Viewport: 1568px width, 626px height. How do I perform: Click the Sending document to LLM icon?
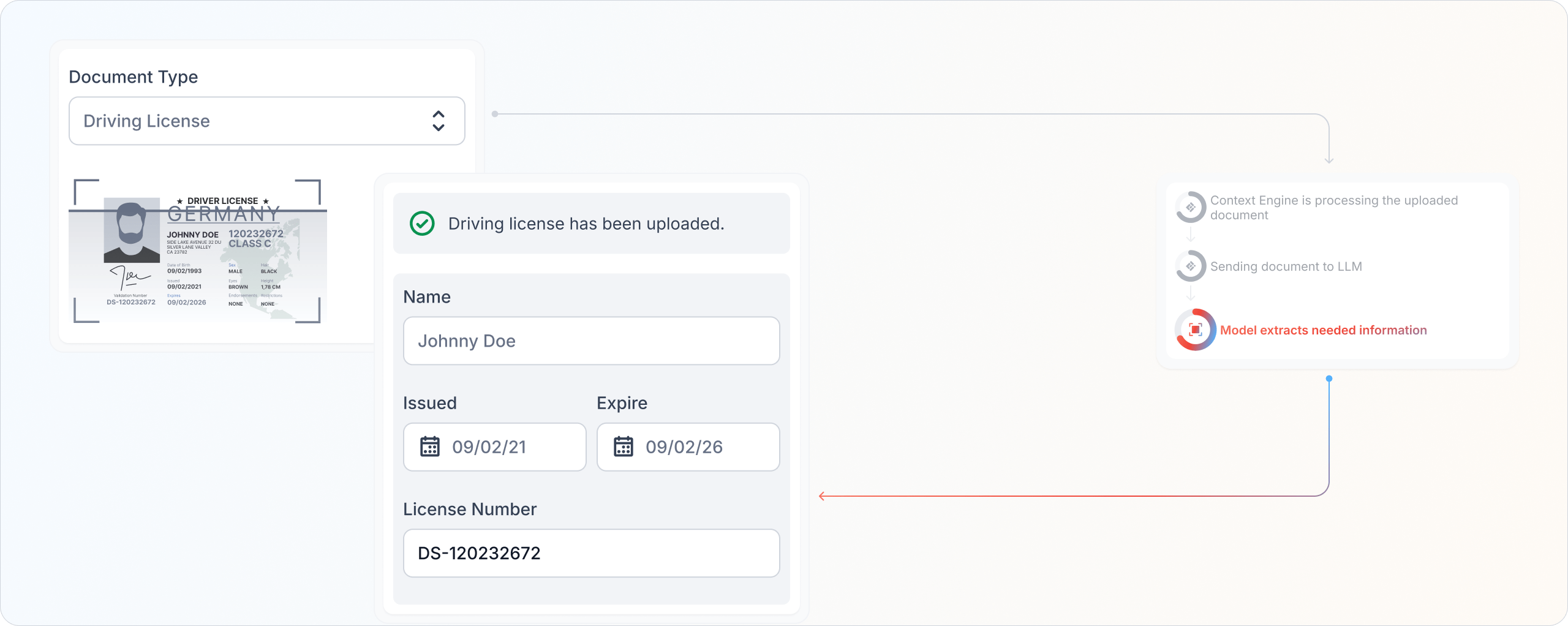tap(1191, 266)
